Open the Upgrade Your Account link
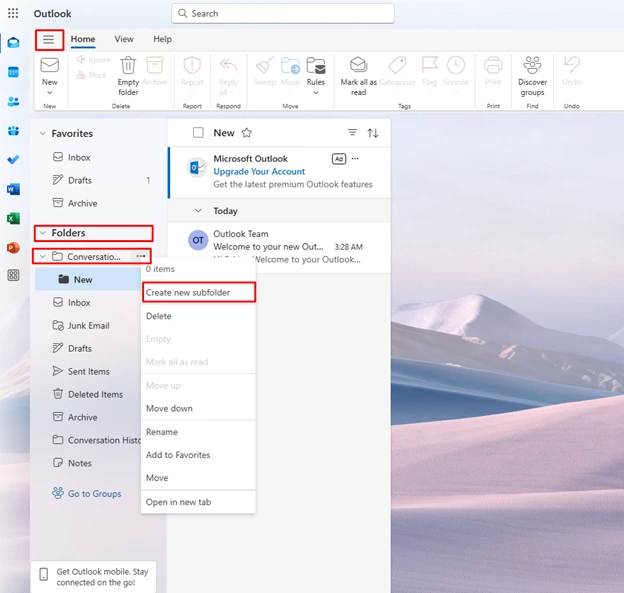The width and height of the screenshot is (624, 593). pyautogui.click(x=259, y=172)
